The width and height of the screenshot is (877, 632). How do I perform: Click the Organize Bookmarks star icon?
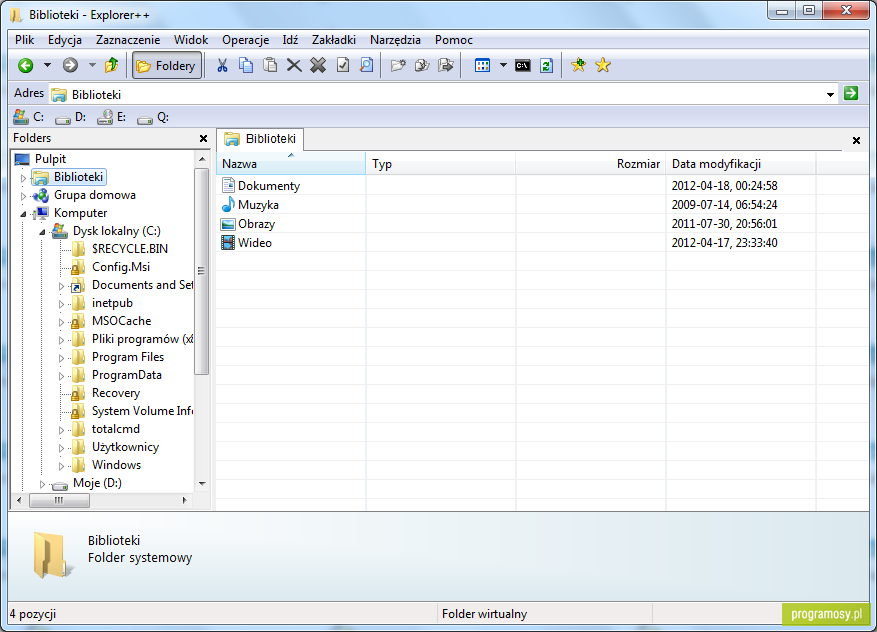coord(603,65)
